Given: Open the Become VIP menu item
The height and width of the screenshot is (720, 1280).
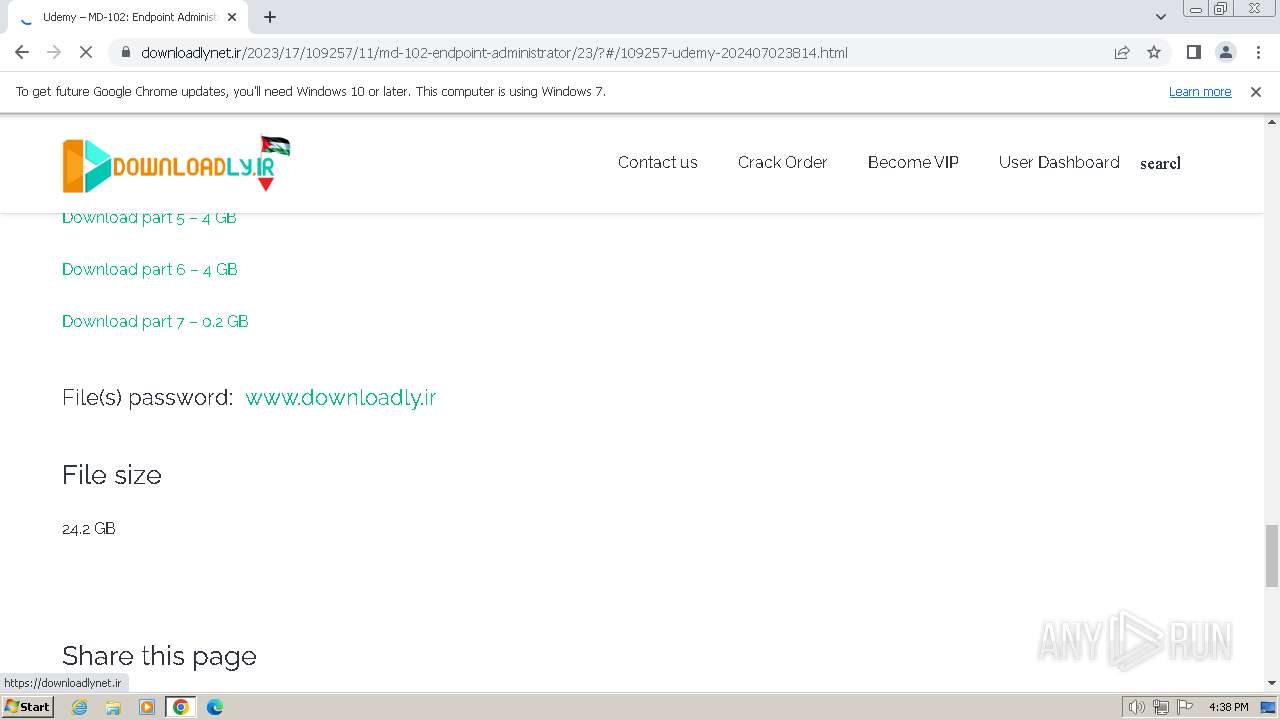Looking at the screenshot, I should 913,162.
